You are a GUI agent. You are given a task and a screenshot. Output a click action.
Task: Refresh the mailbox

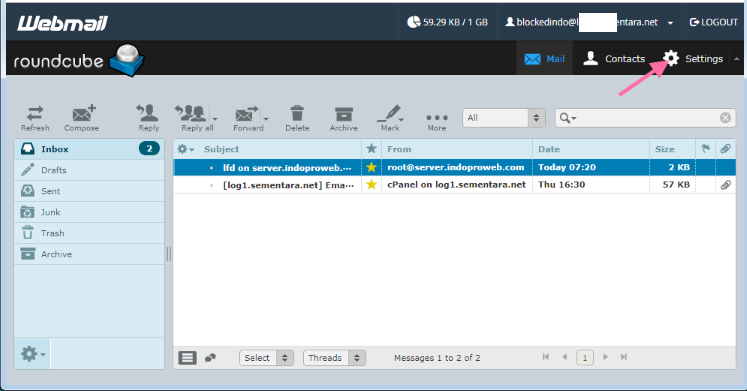point(35,118)
